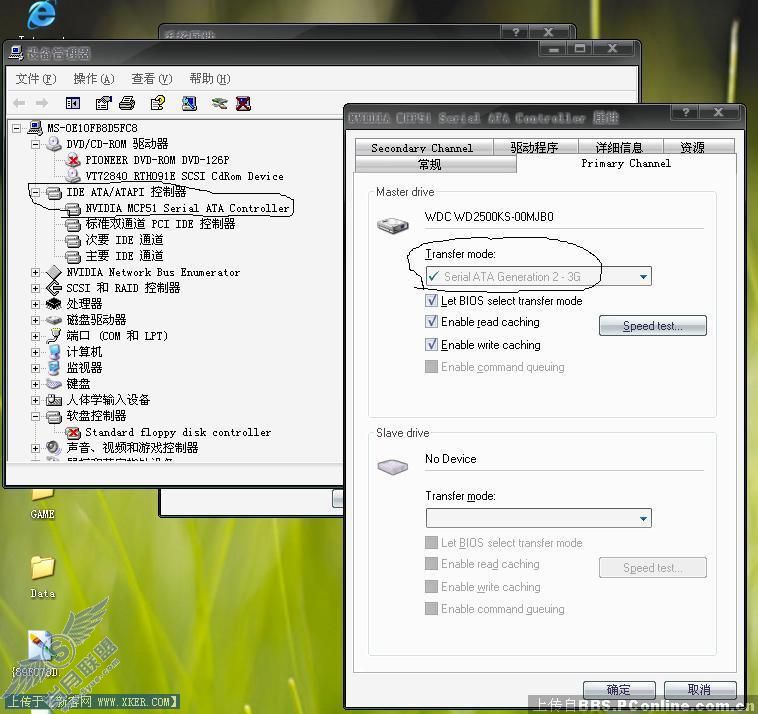
Task: Click the Uninstall device toolbar icon
Action: click(243, 103)
